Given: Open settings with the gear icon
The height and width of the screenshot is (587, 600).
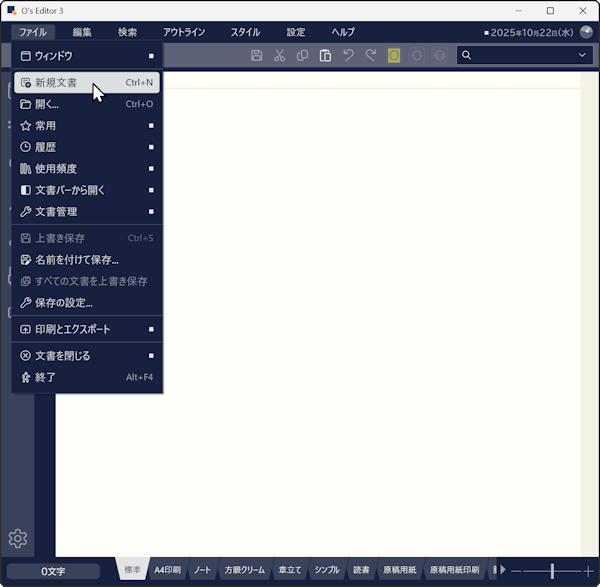Looking at the screenshot, I should (x=17, y=539).
